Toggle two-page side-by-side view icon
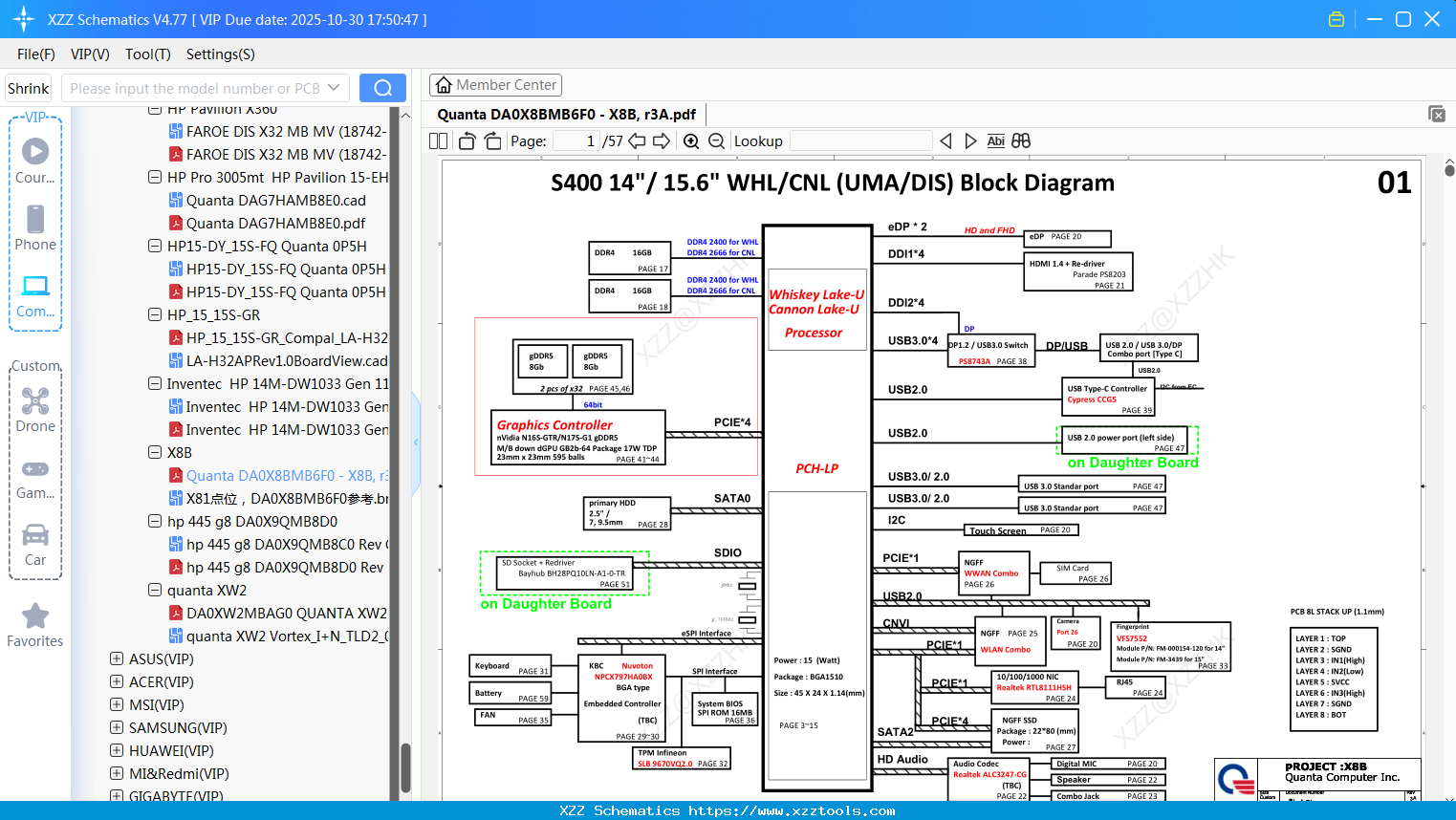Image resolution: width=1456 pixels, height=820 pixels. [439, 141]
